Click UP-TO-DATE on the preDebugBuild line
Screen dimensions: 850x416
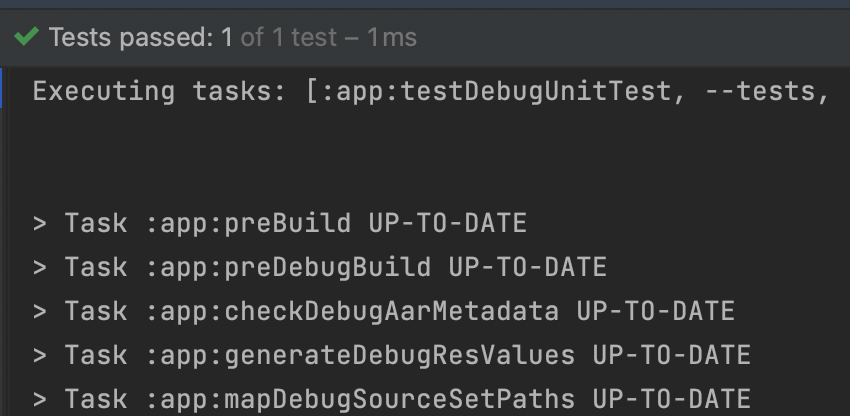527,267
